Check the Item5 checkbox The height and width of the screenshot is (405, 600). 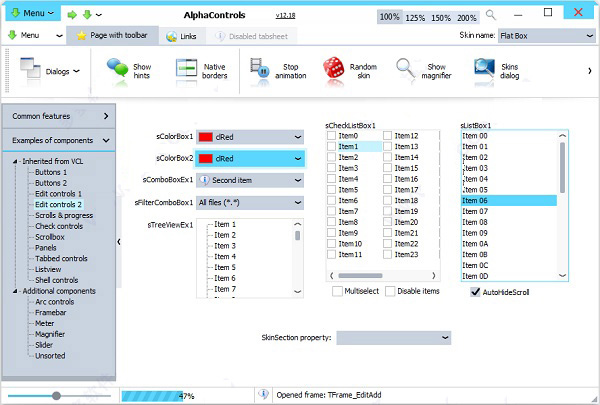click(x=331, y=189)
